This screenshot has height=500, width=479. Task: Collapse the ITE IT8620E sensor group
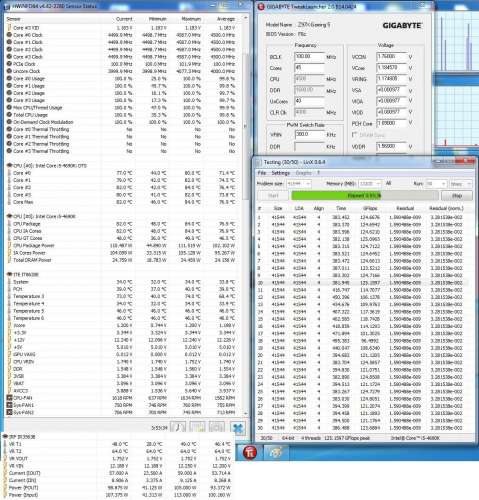coord(9,275)
